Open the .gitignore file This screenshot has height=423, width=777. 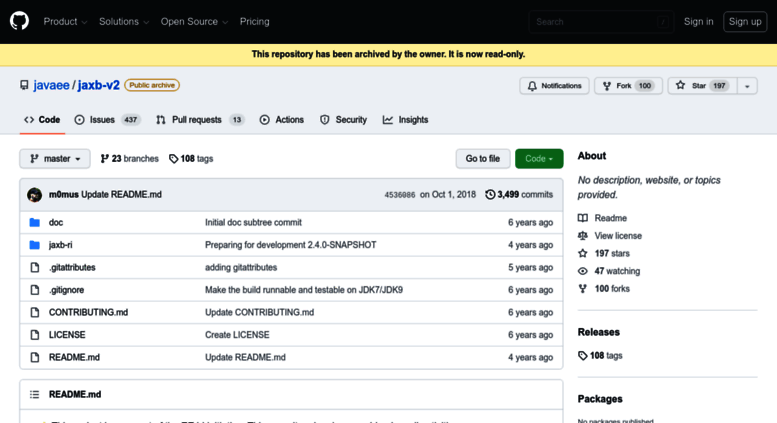click(x=66, y=290)
